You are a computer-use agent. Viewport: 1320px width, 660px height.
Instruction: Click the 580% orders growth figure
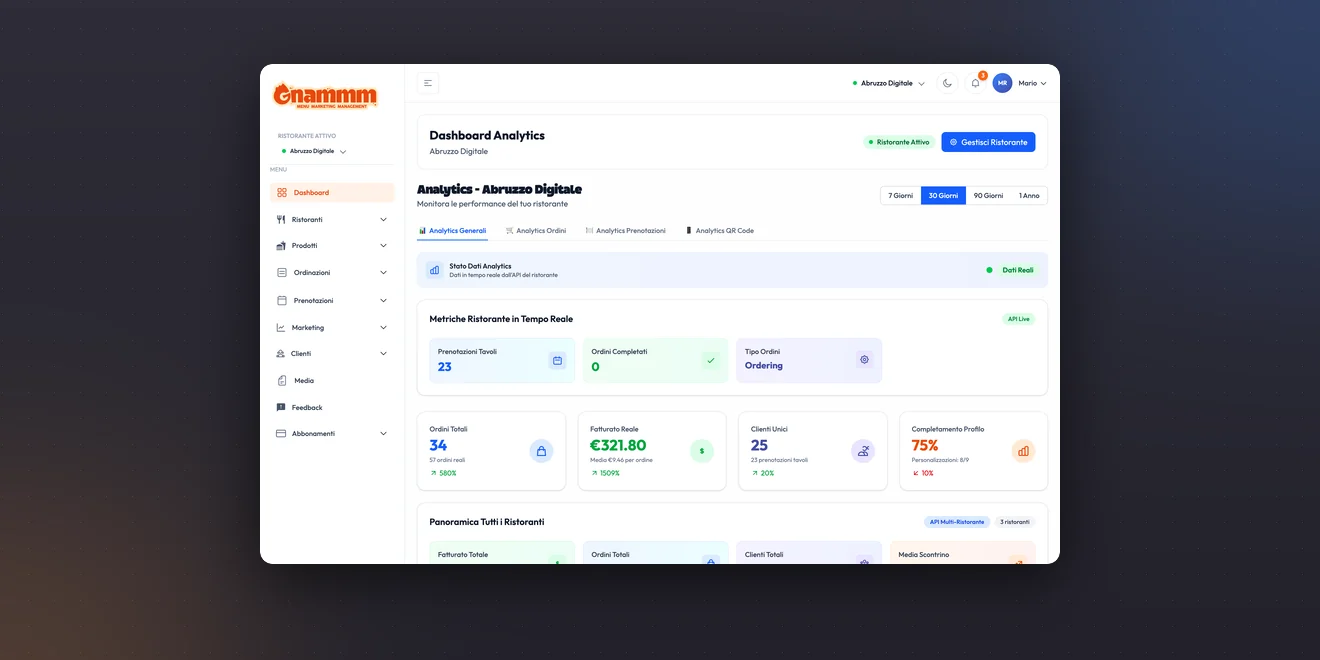[447, 473]
